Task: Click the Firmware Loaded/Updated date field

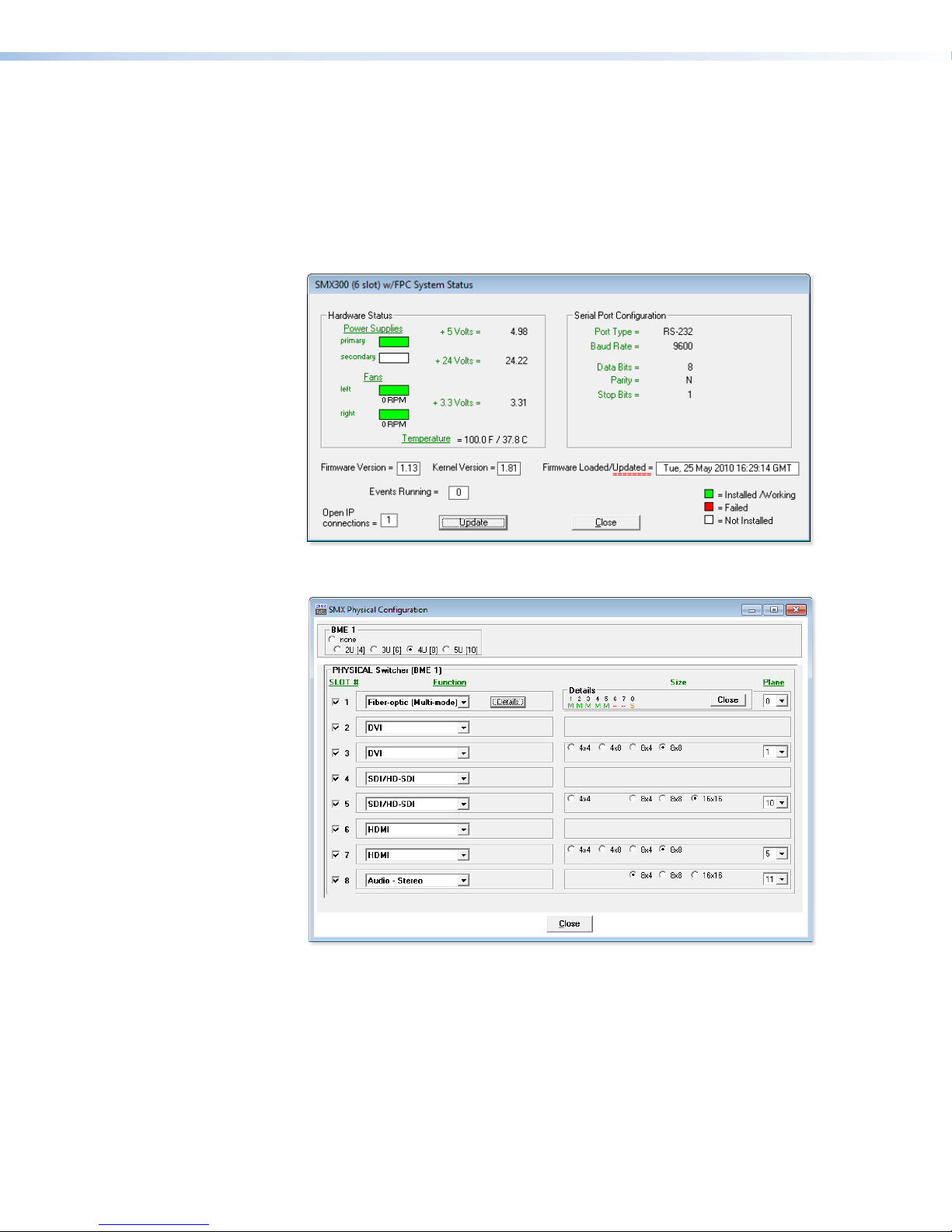Action: click(727, 468)
